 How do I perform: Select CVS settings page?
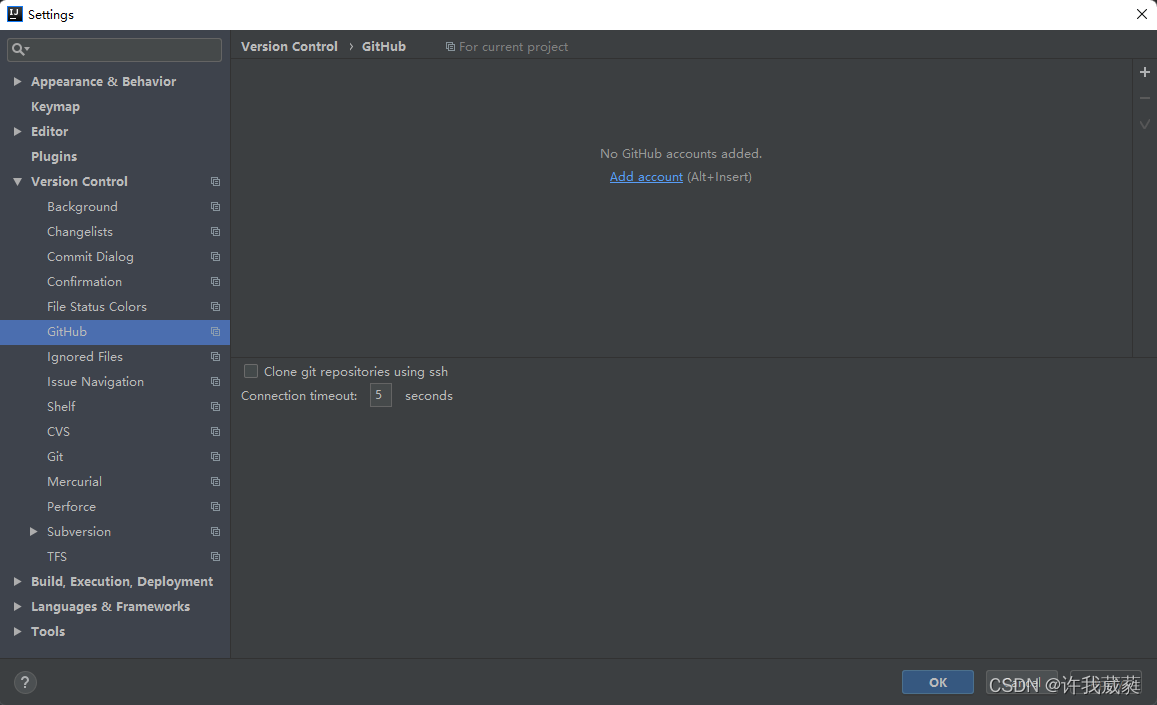pyautogui.click(x=58, y=432)
